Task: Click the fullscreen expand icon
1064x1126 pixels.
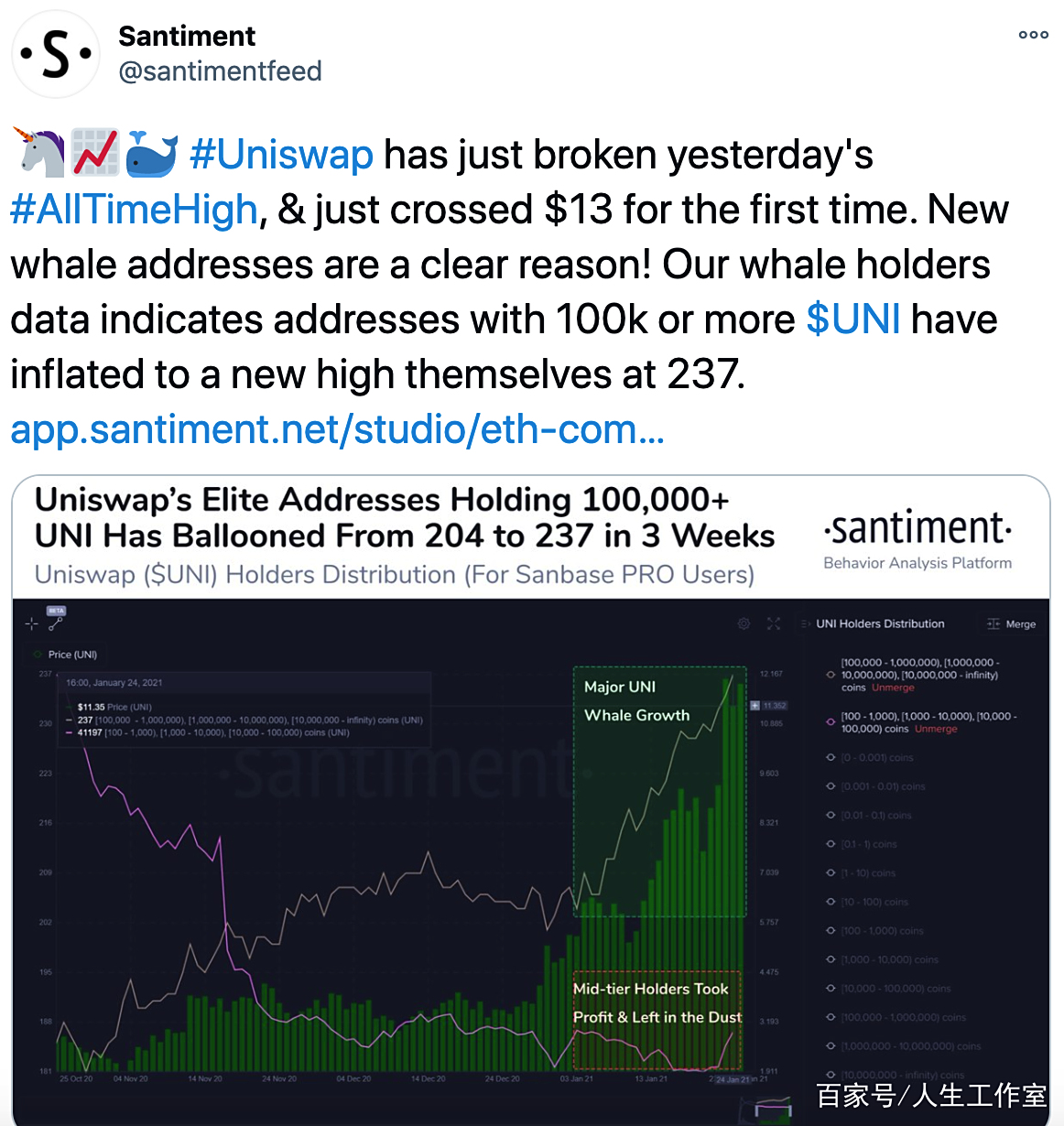Action: click(x=774, y=623)
